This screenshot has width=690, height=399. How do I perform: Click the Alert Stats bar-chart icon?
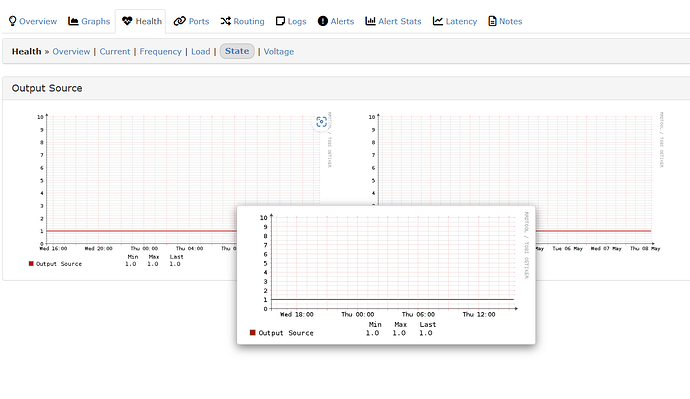click(371, 21)
